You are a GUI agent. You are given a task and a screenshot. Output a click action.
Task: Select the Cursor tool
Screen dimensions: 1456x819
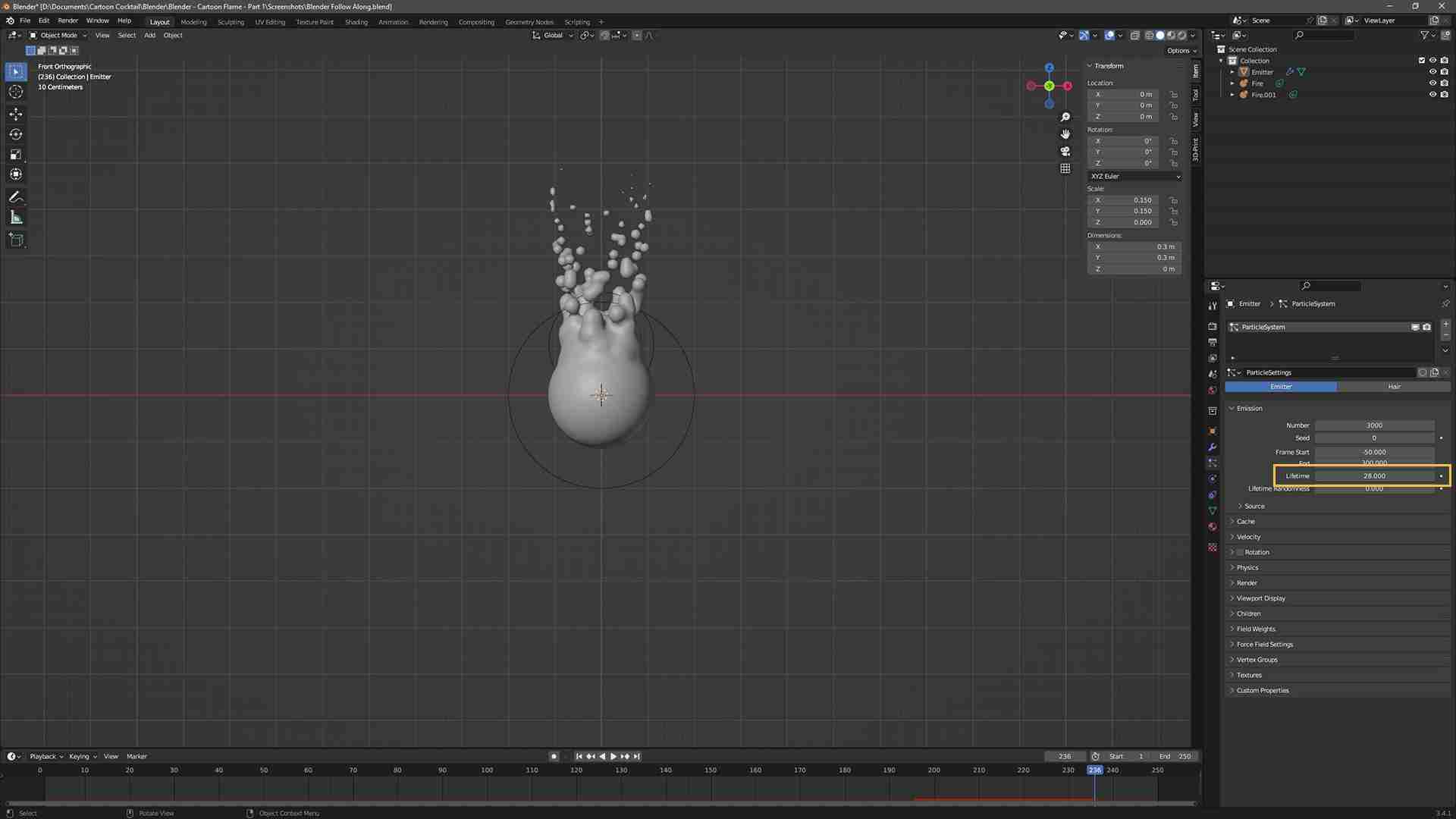[16, 92]
